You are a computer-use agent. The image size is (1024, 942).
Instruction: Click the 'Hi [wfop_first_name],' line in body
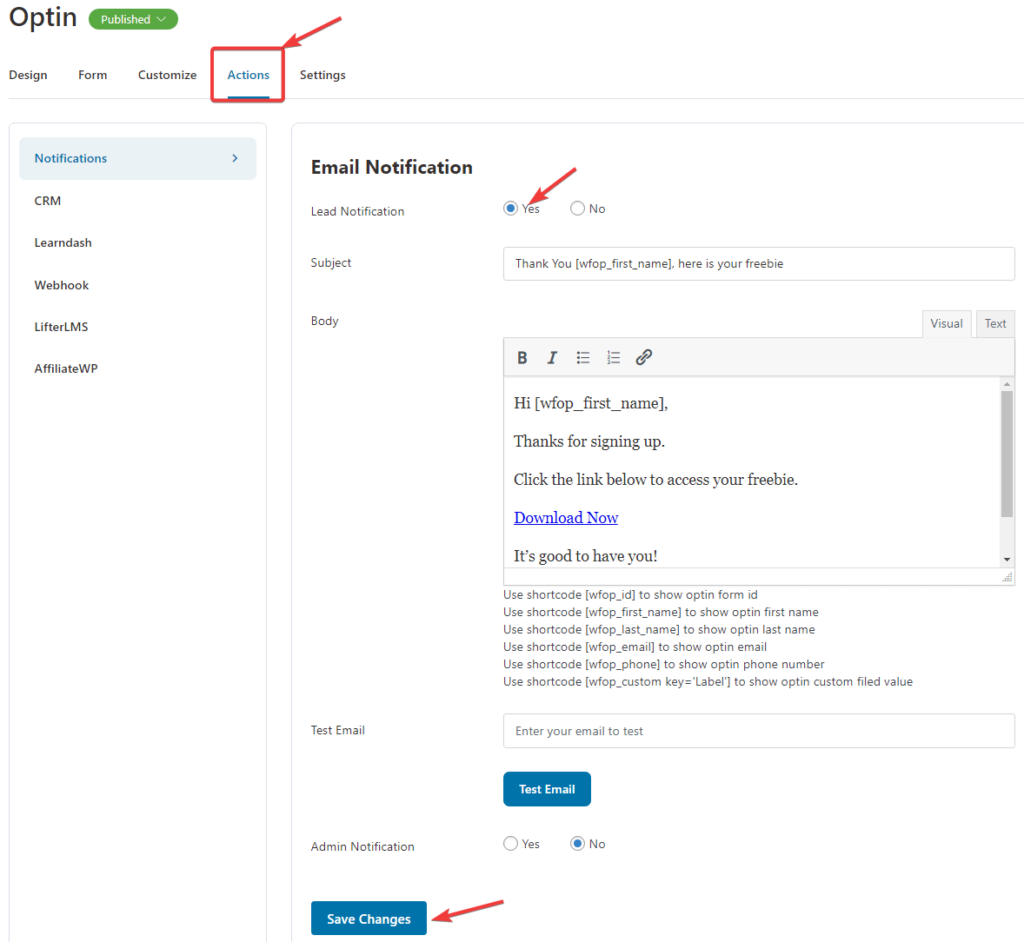590,403
